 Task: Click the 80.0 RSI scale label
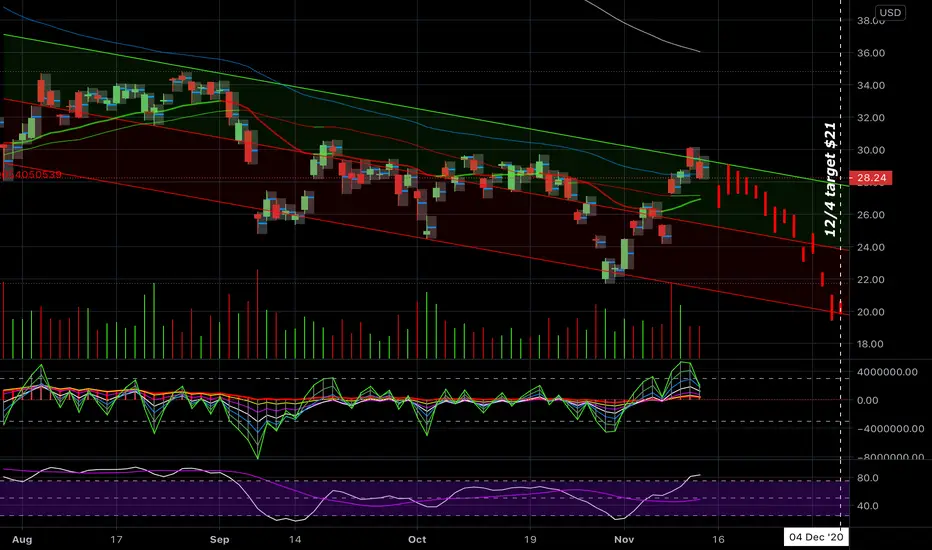click(x=868, y=477)
